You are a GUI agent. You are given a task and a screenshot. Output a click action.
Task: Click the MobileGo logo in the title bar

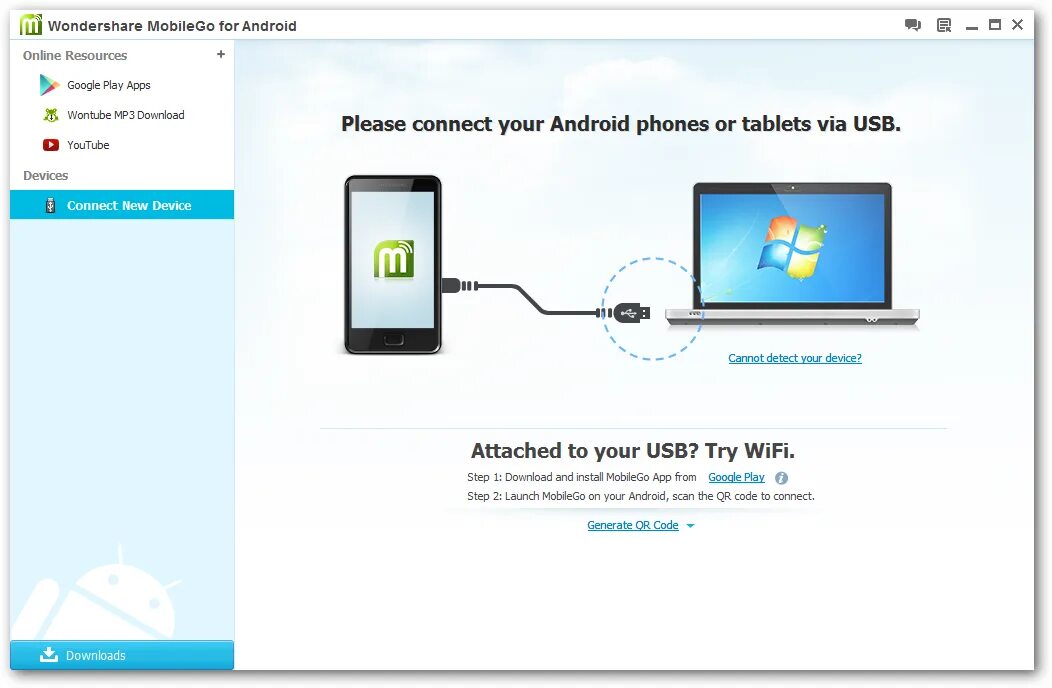coord(30,25)
